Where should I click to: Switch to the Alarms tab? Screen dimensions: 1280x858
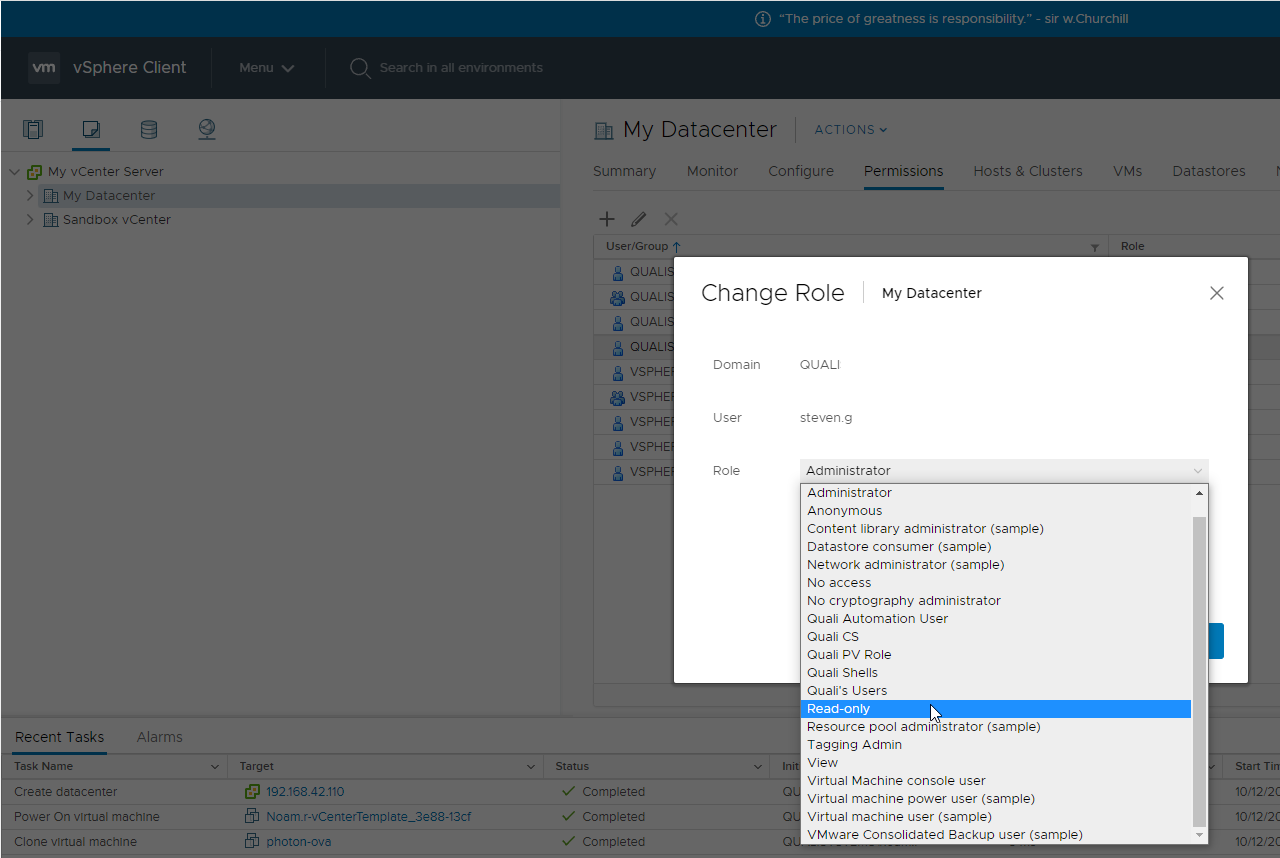tap(159, 737)
